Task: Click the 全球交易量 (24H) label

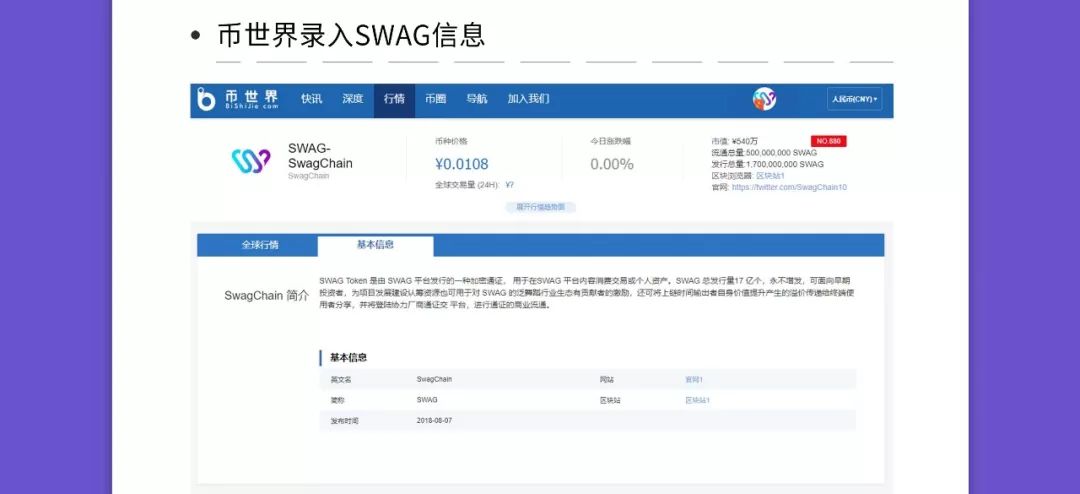Action: coord(465,185)
